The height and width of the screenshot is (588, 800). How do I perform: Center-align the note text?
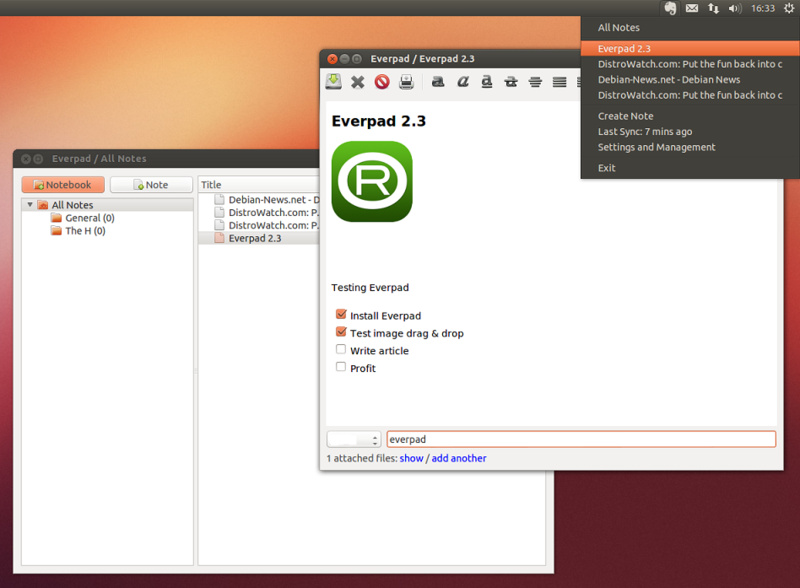coord(535,82)
